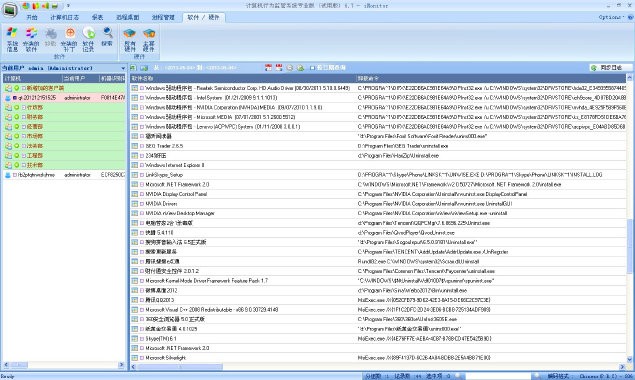Click the software list scroll-up arrow
Image resolution: width=635 pixels, height=380 pixels.
[x=629, y=77]
